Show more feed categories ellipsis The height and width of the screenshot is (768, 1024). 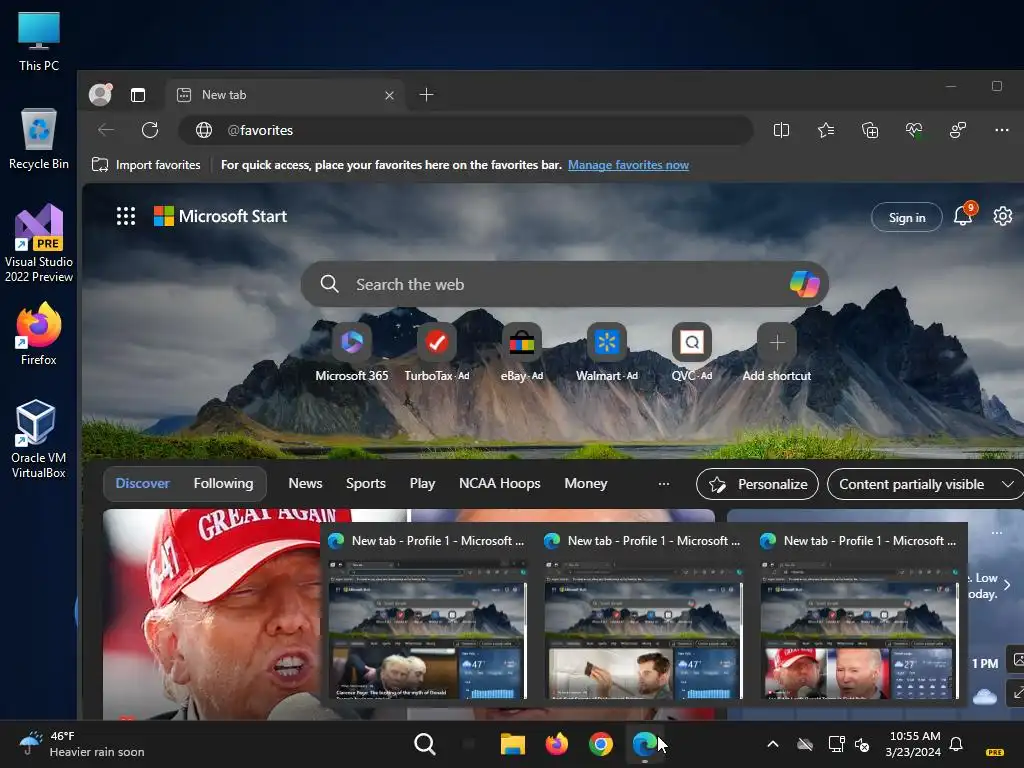point(664,484)
